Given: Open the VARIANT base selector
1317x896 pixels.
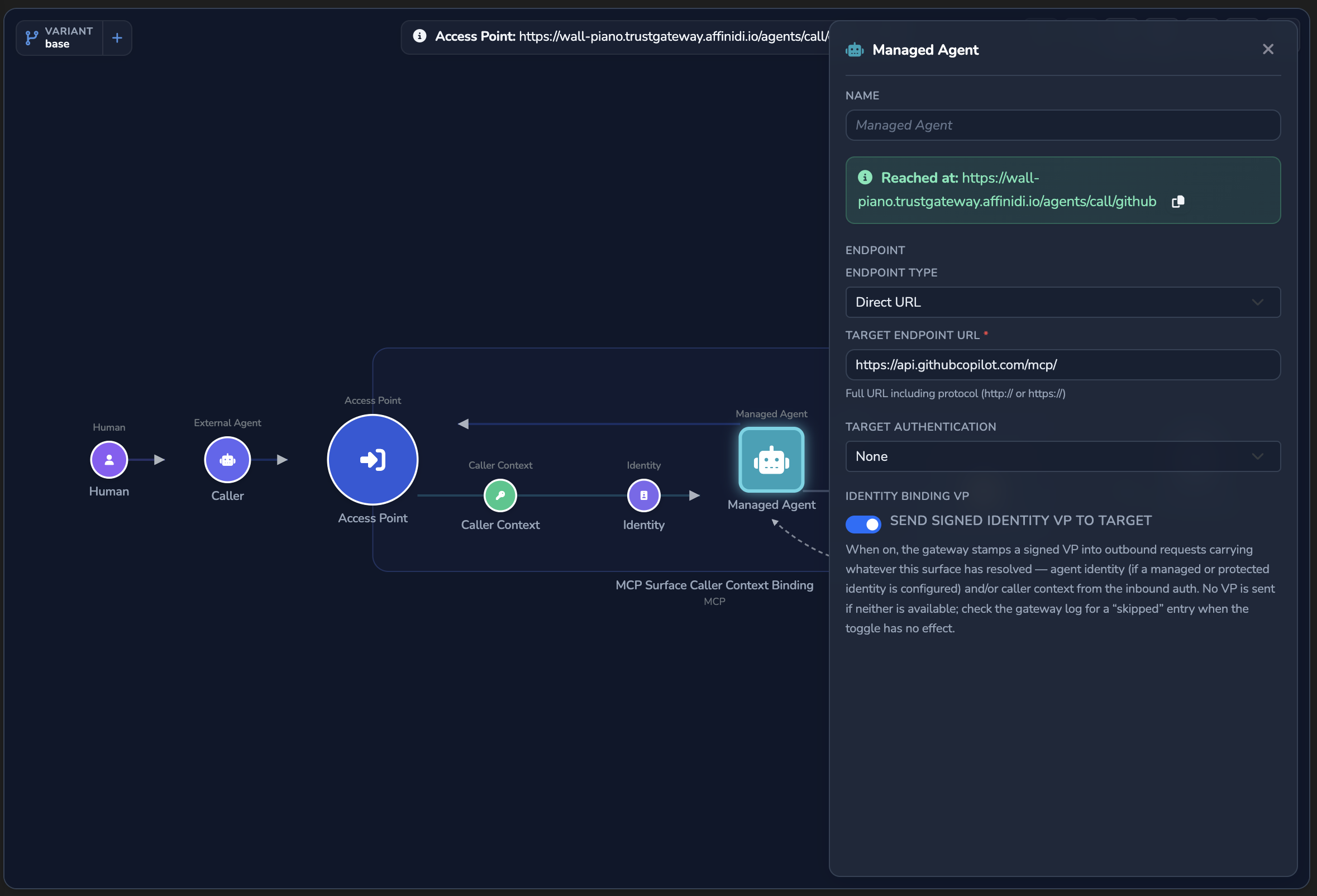Looking at the screenshot, I should (60, 38).
